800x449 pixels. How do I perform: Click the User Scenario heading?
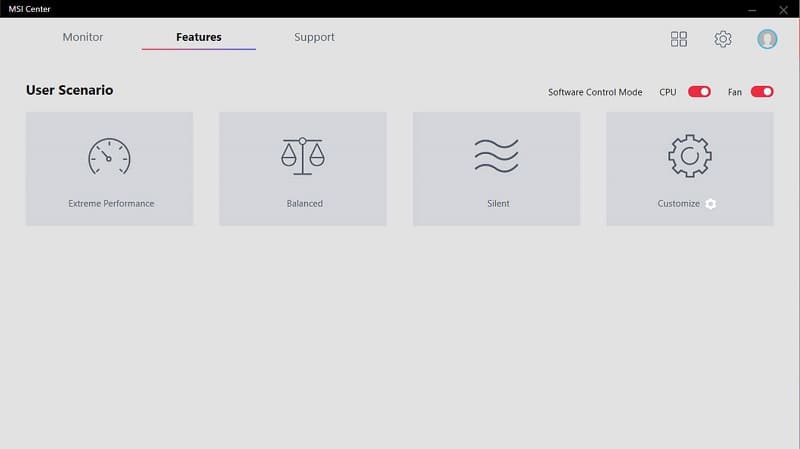69,90
